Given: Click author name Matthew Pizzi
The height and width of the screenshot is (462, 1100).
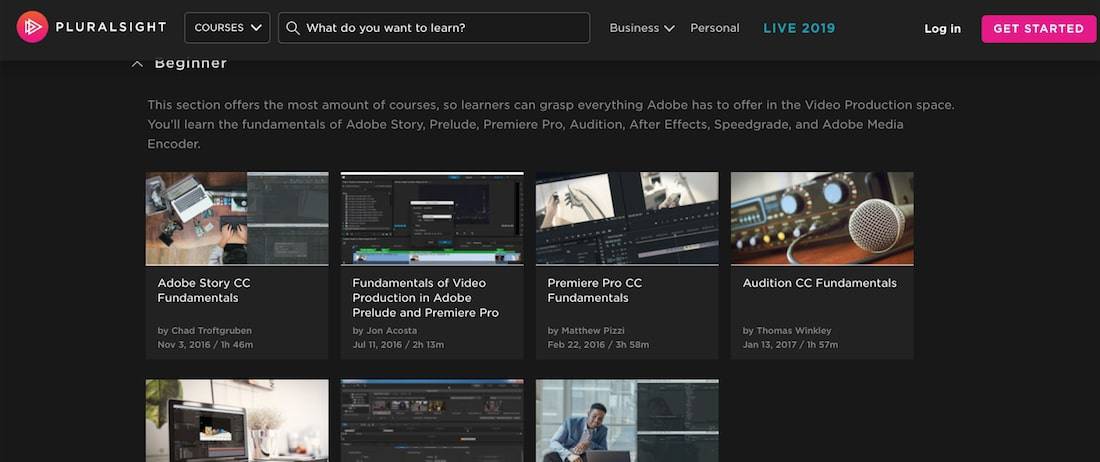Looking at the screenshot, I should pyautogui.click(x=593, y=330).
